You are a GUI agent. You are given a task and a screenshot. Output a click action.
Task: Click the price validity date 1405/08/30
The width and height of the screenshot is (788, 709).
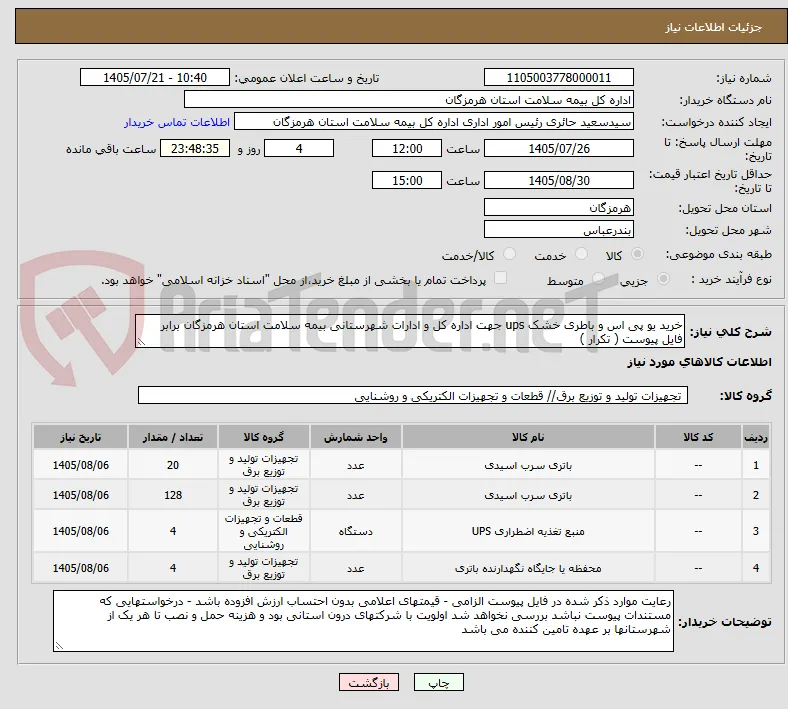558,180
